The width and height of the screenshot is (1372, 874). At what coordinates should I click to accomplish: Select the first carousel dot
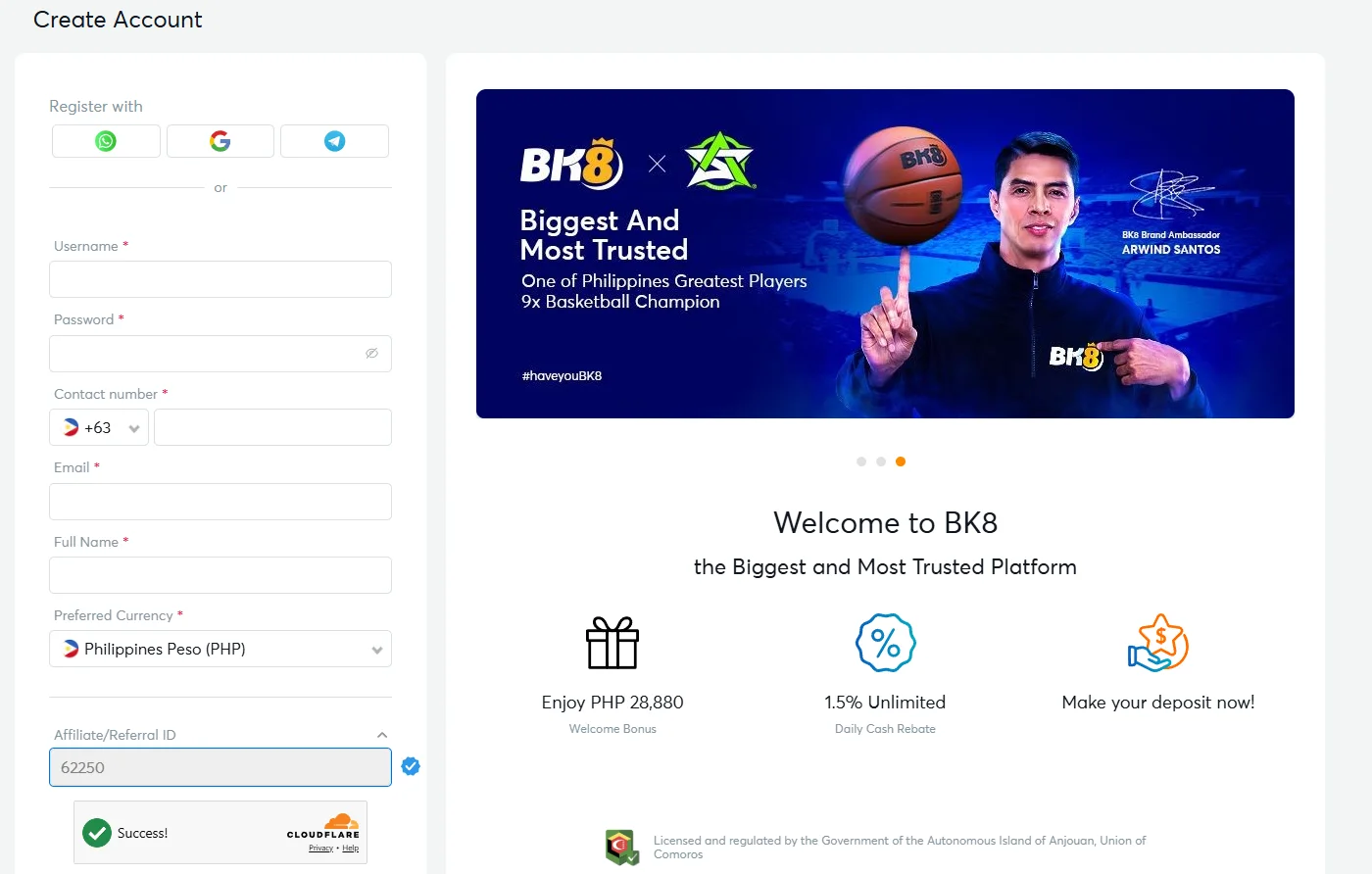tap(861, 461)
